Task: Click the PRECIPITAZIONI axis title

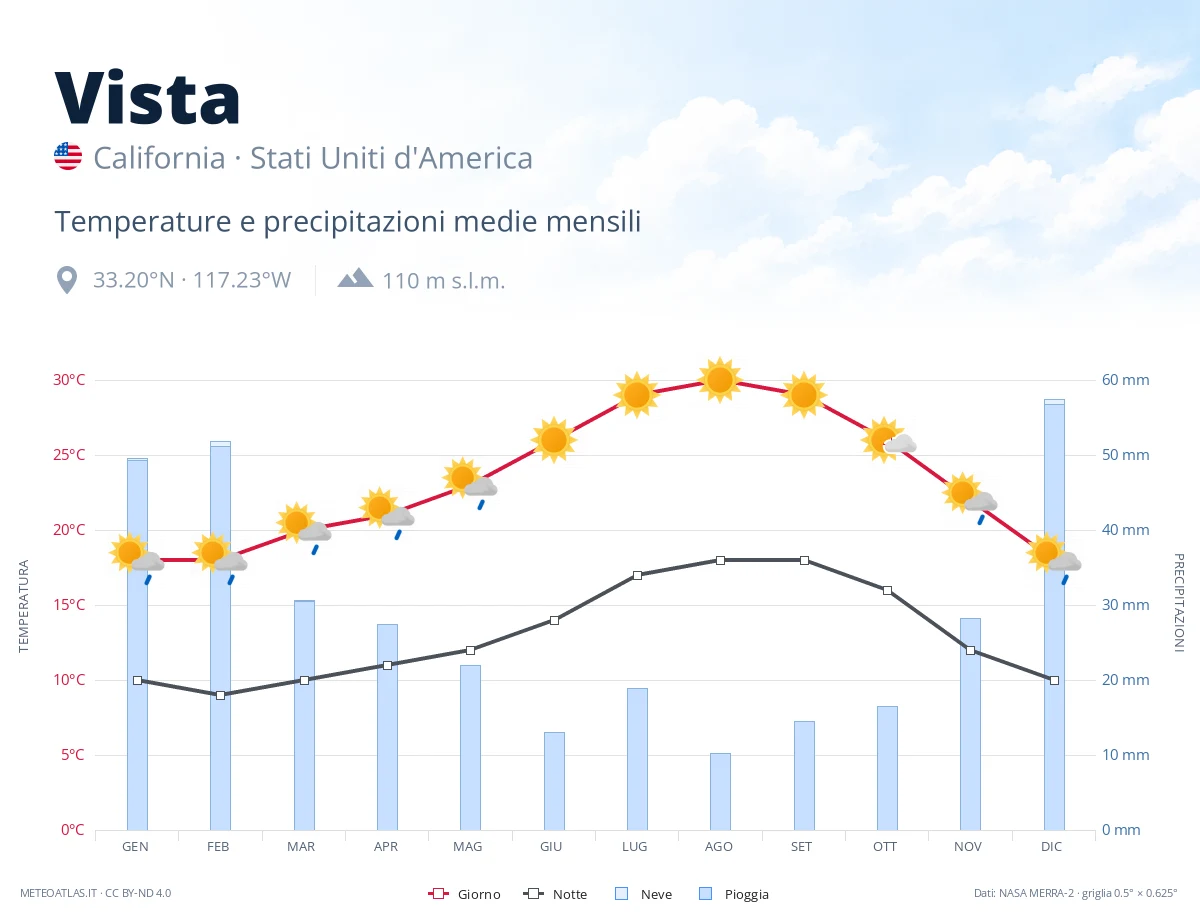Action: [1178, 603]
